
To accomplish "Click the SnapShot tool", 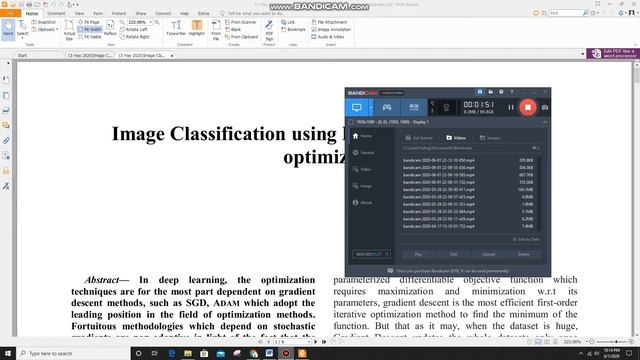I will point(44,22).
